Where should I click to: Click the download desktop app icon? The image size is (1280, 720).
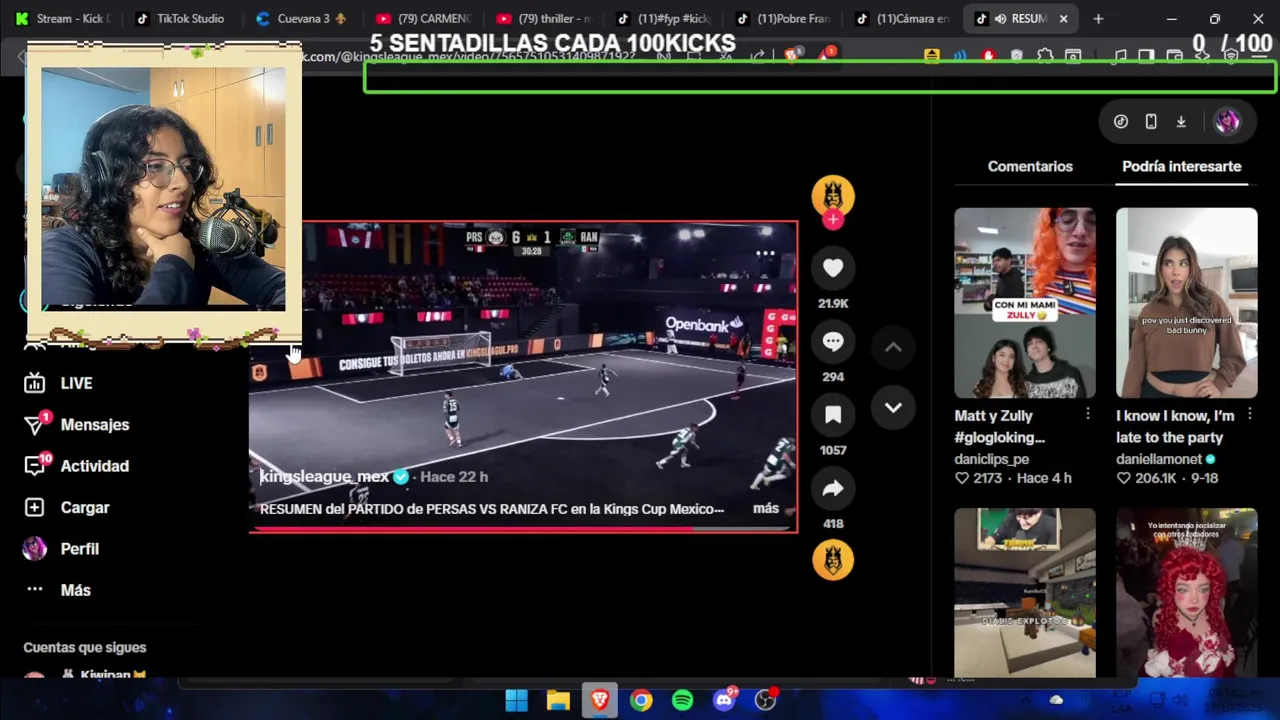tap(1181, 122)
